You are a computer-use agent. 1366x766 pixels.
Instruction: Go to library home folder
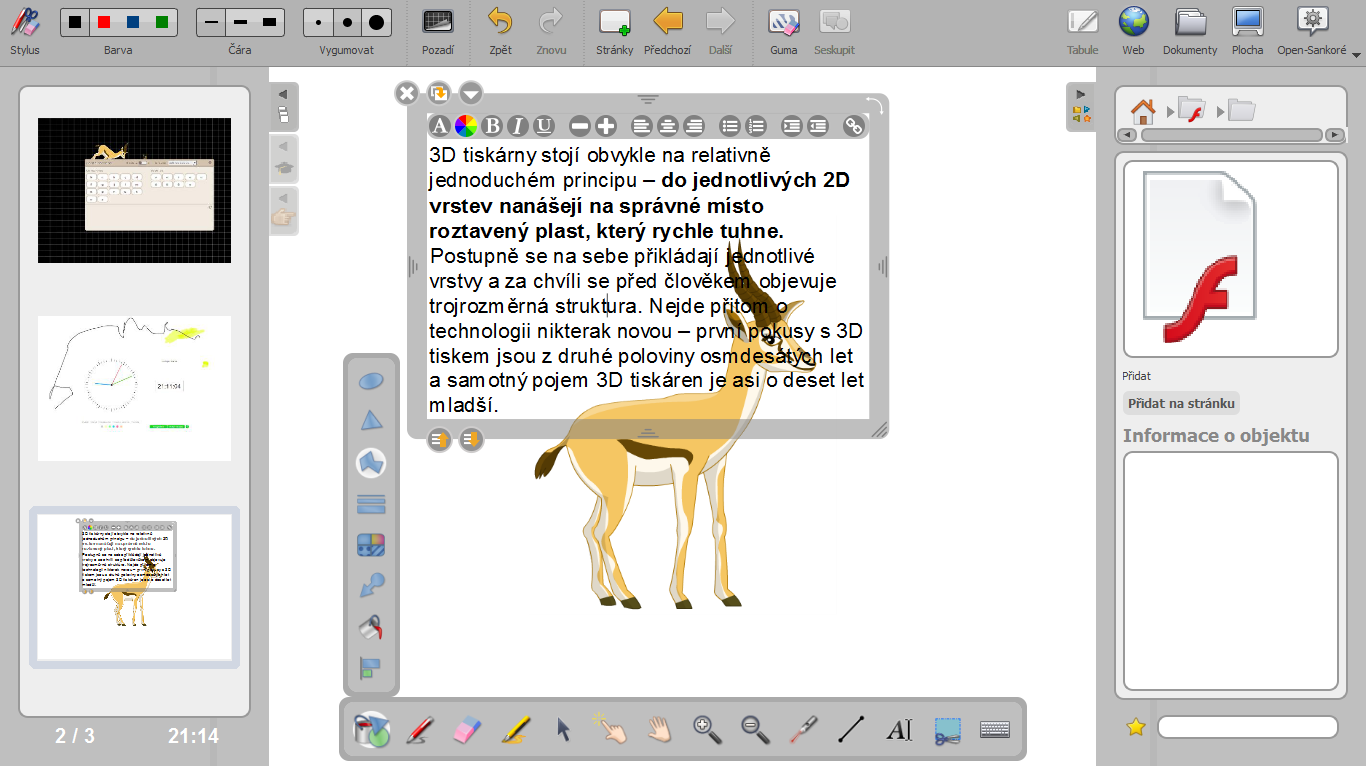[1142, 110]
